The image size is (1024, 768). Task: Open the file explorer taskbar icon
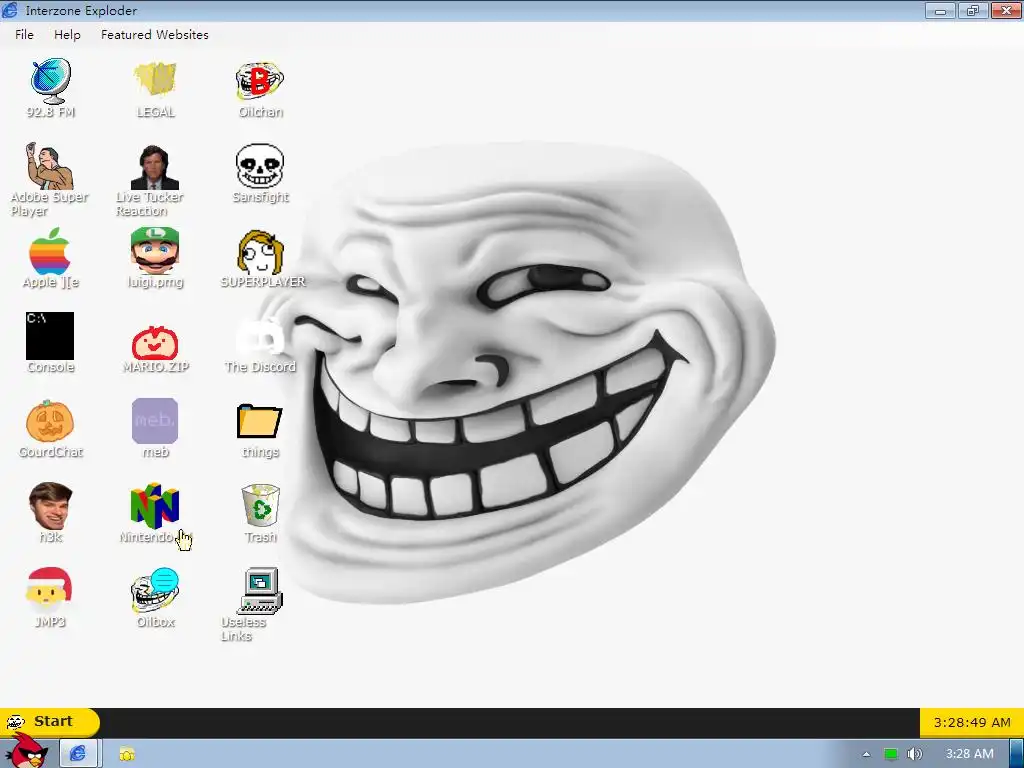pyautogui.click(x=127, y=754)
